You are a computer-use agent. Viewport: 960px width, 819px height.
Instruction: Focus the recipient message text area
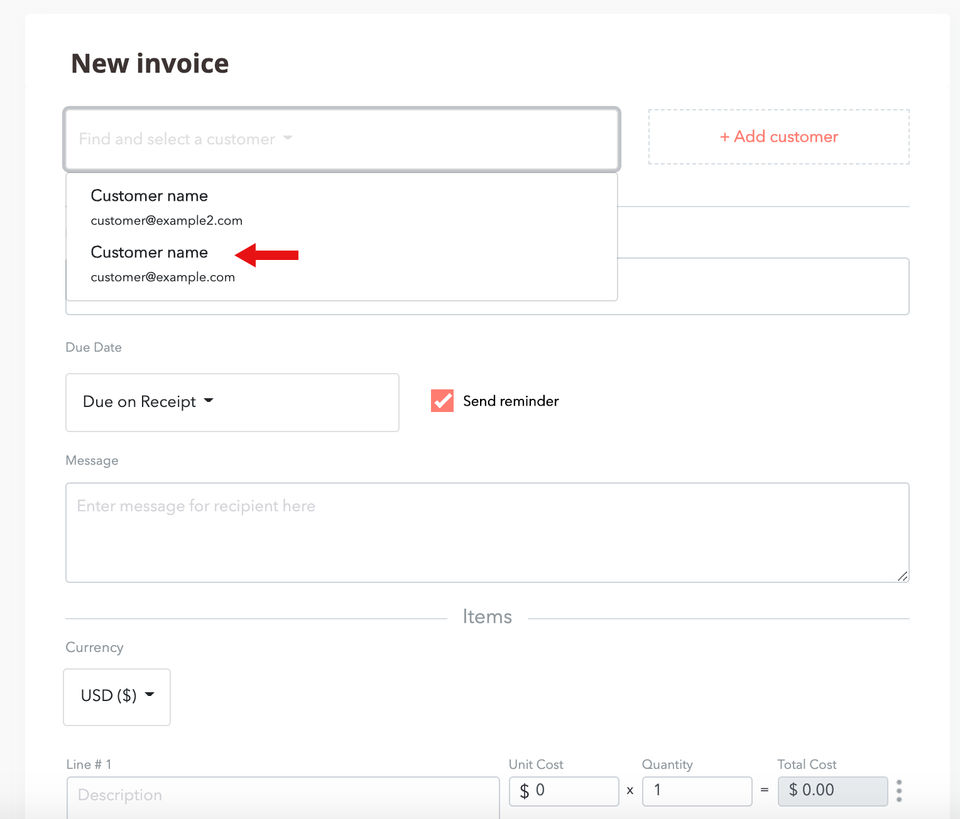(x=487, y=533)
